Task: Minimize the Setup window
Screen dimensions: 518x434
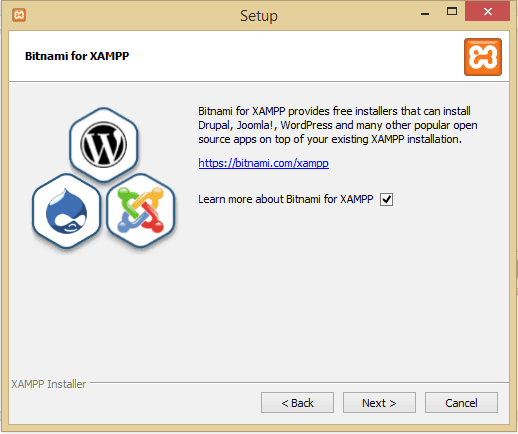Action: (425, 13)
